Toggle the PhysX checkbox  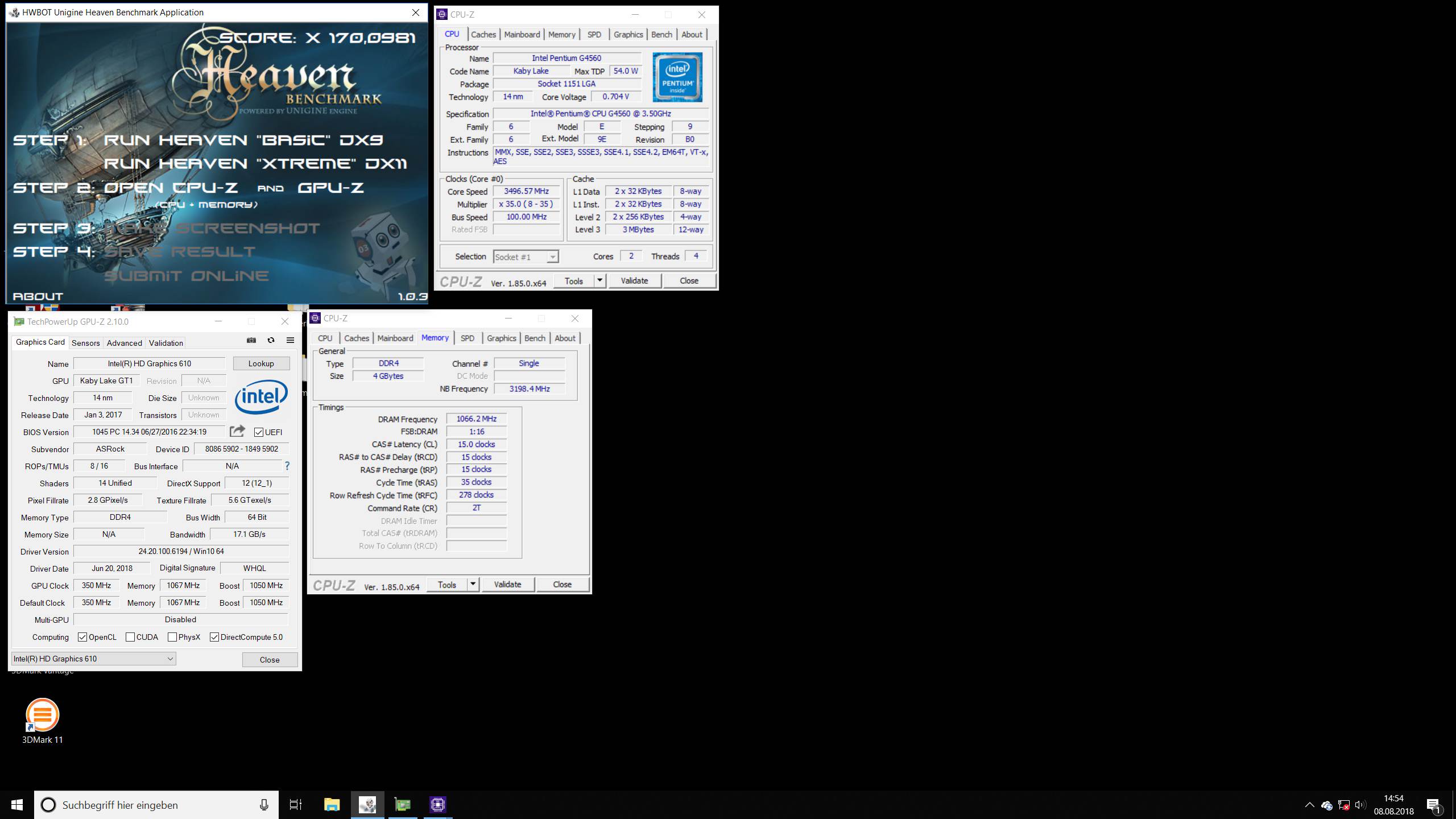point(172,637)
